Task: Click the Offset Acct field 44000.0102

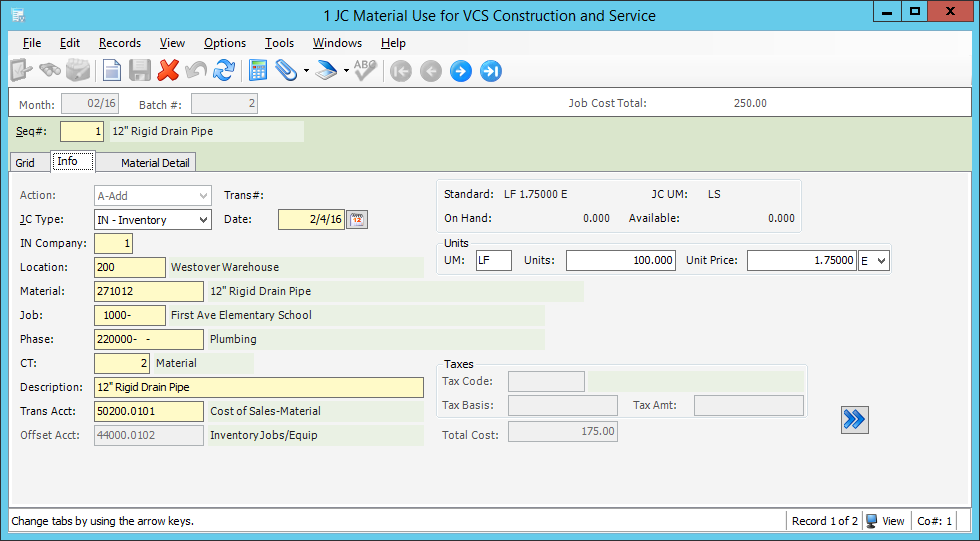Action: click(149, 435)
